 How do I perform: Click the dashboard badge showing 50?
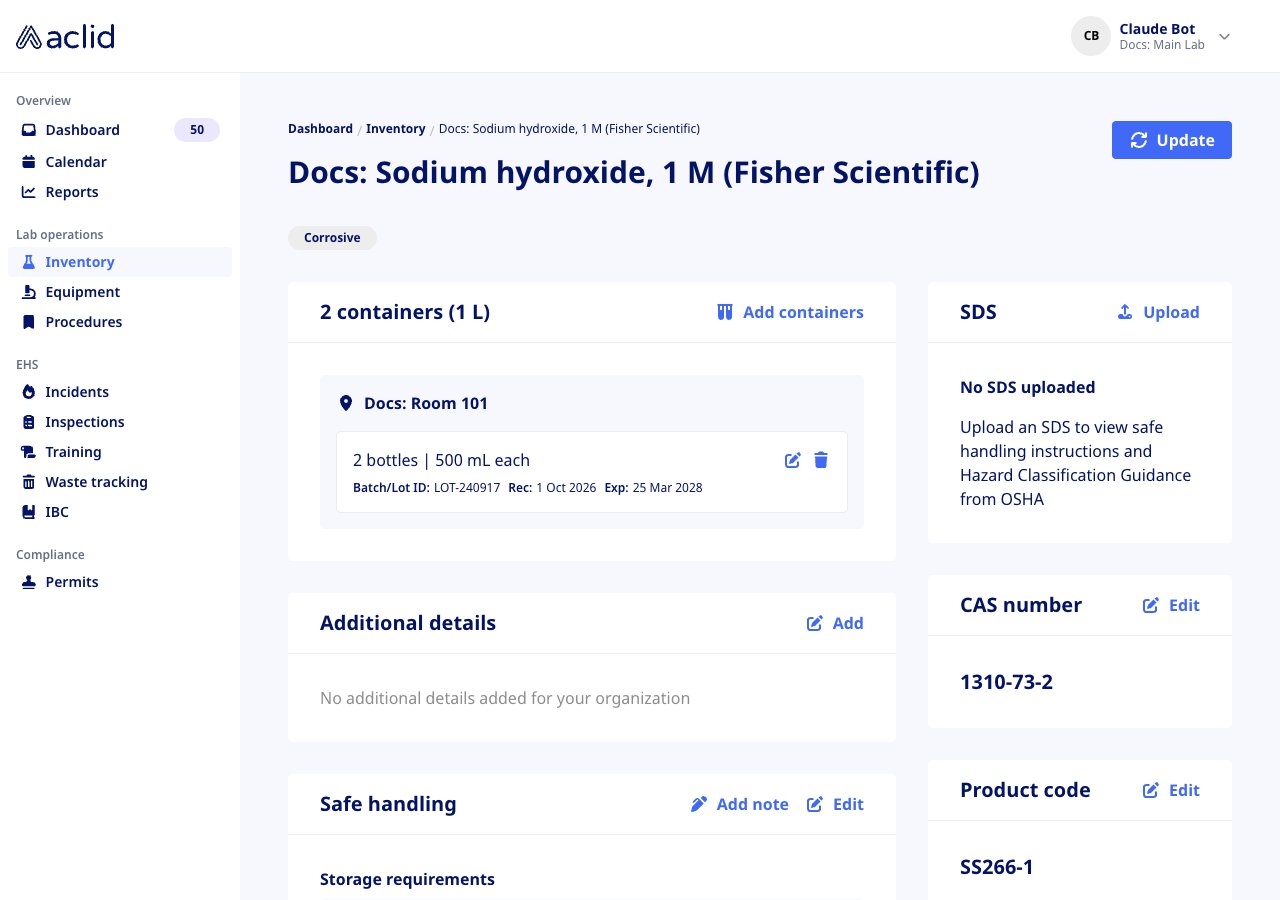point(197,130)
